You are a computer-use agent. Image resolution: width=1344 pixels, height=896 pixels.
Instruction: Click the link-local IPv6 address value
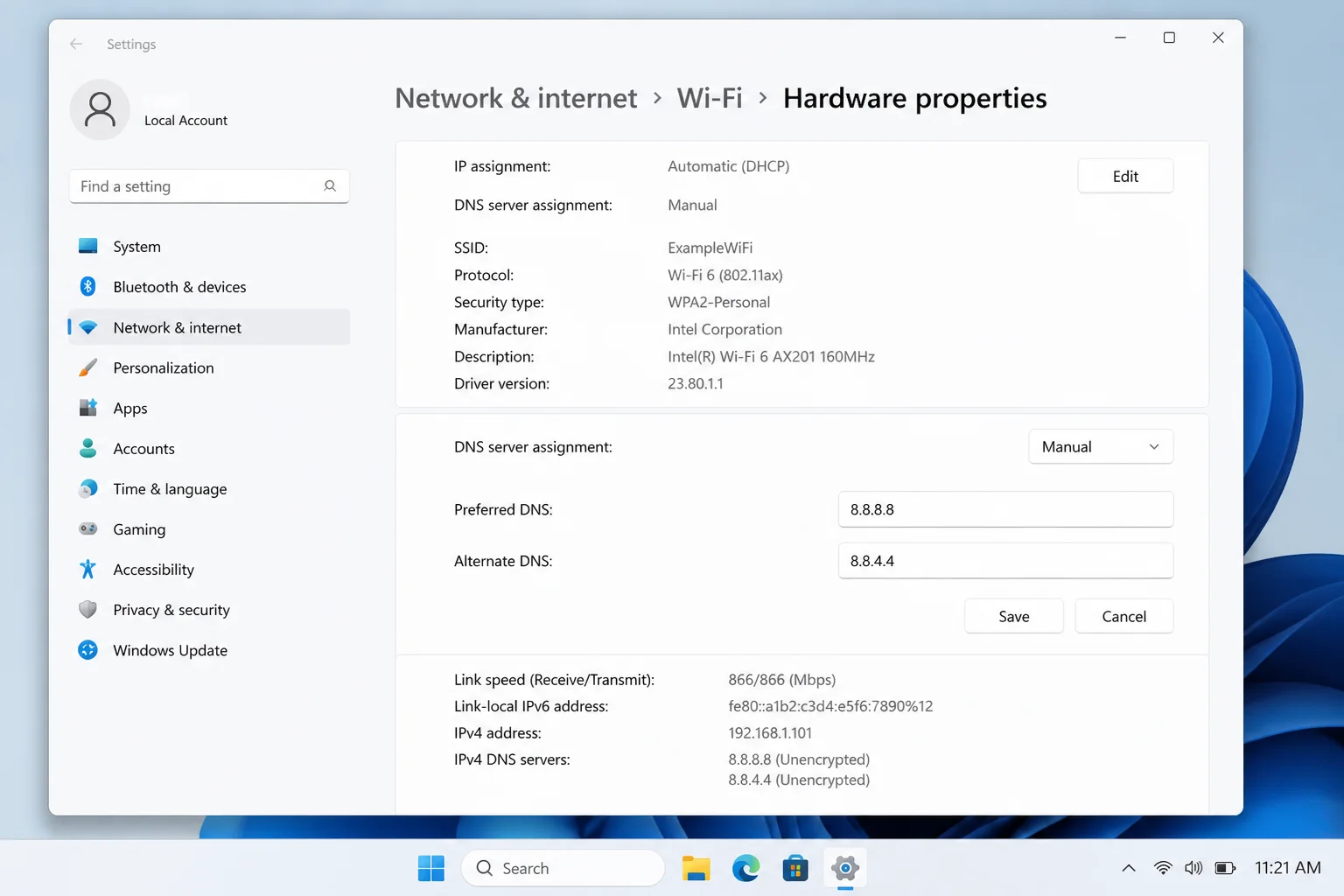tap(830, 706)
